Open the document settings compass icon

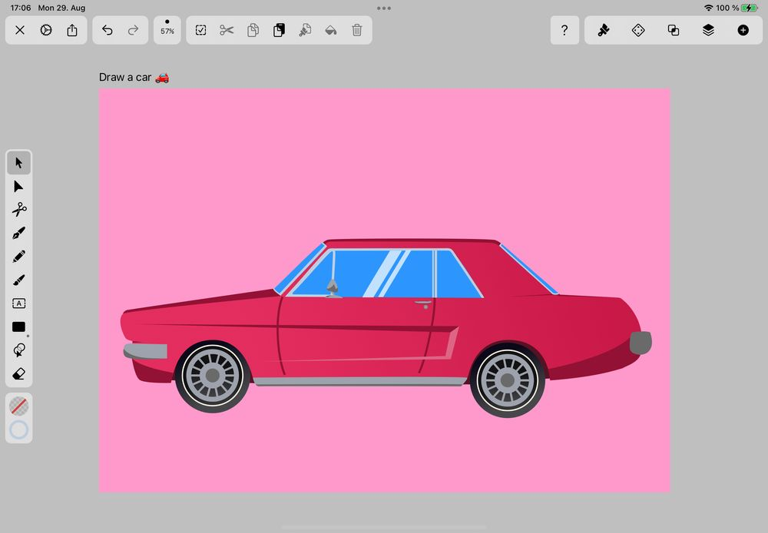[46, 30]
